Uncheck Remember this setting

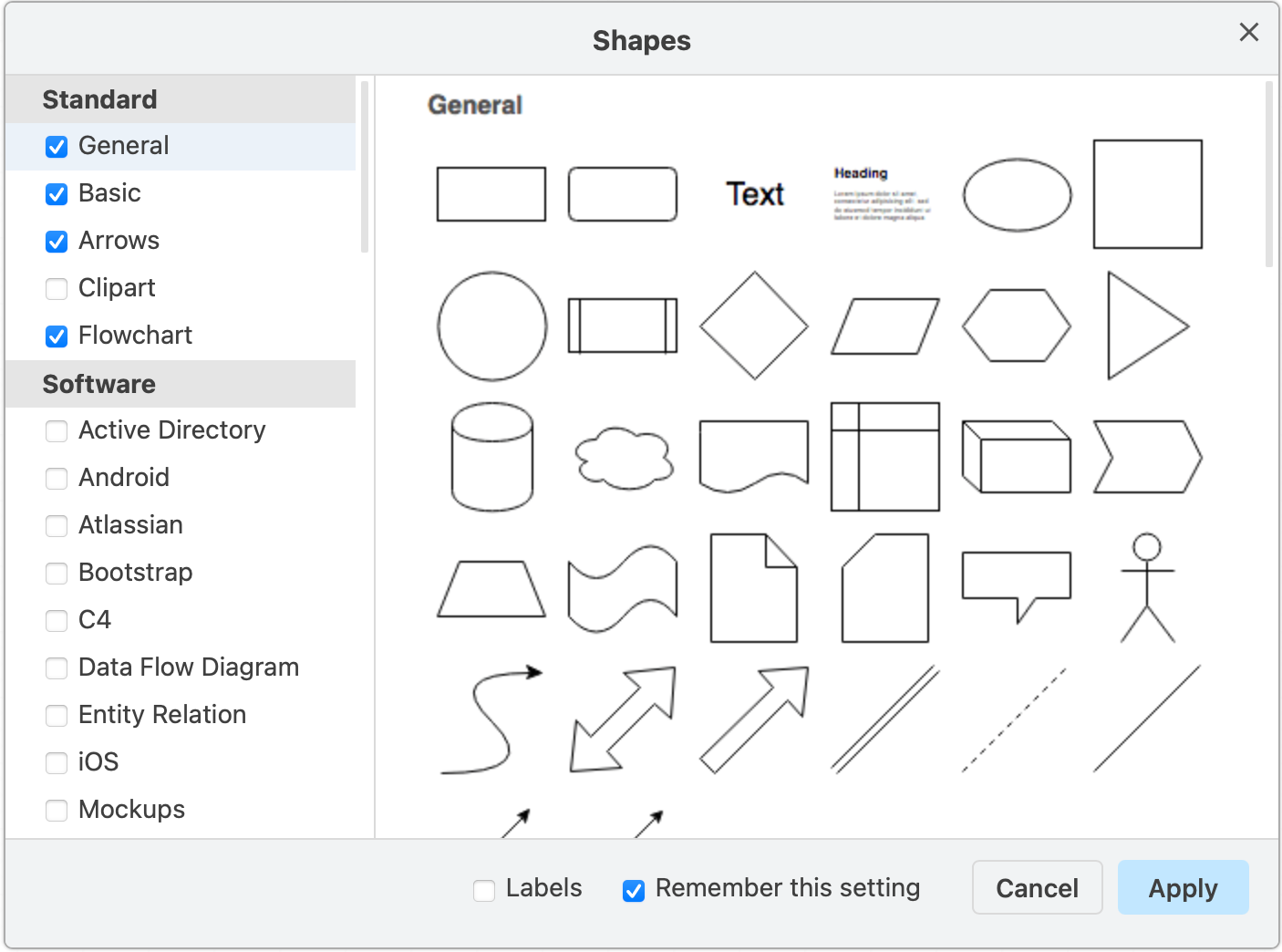pos(633,889)
